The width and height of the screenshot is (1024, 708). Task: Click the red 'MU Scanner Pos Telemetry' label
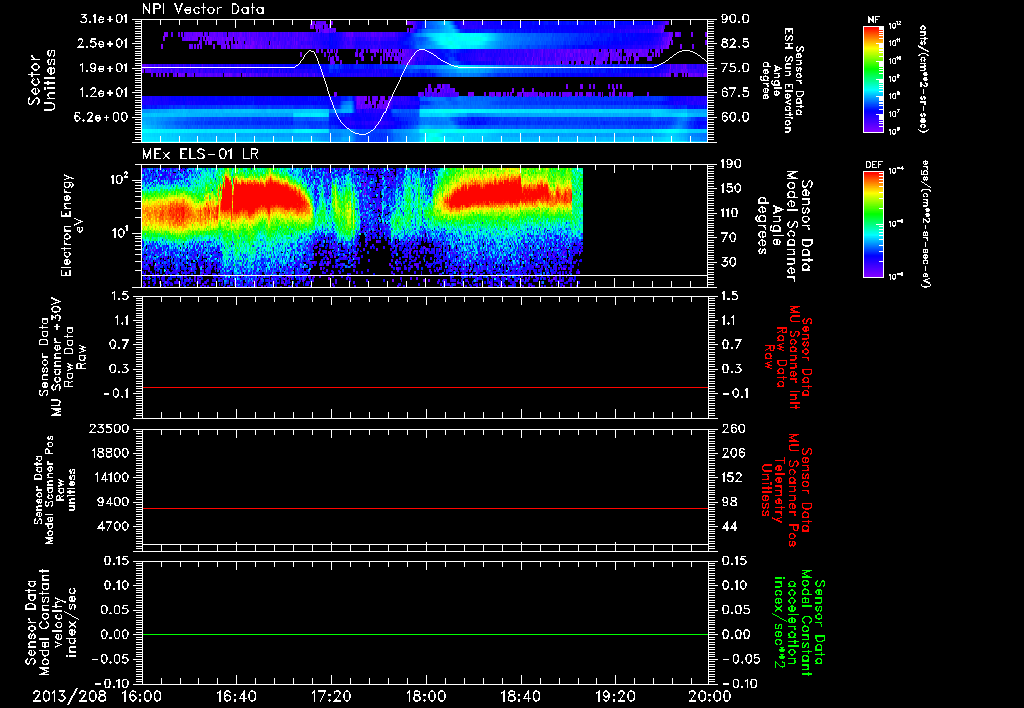coord(787,490)
